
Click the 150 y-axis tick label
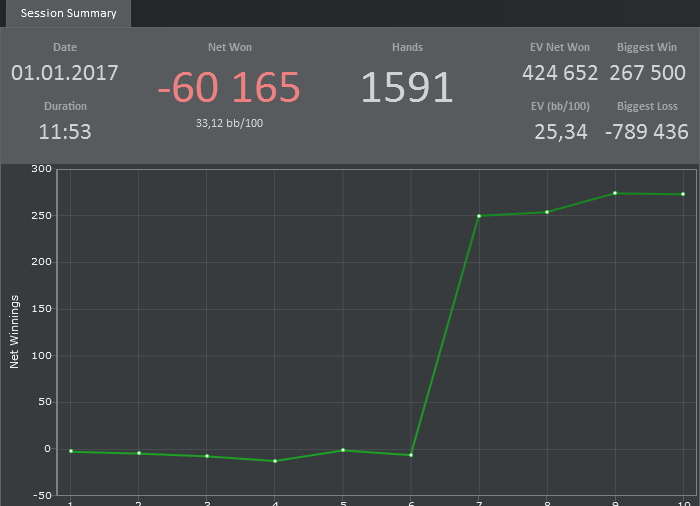(x=42, y=309)
